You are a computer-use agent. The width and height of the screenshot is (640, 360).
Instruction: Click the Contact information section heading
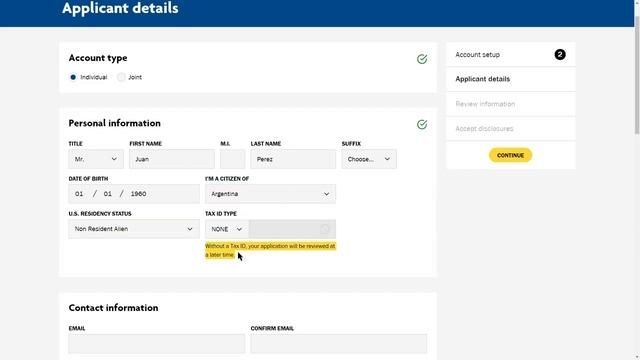(113, 308)
